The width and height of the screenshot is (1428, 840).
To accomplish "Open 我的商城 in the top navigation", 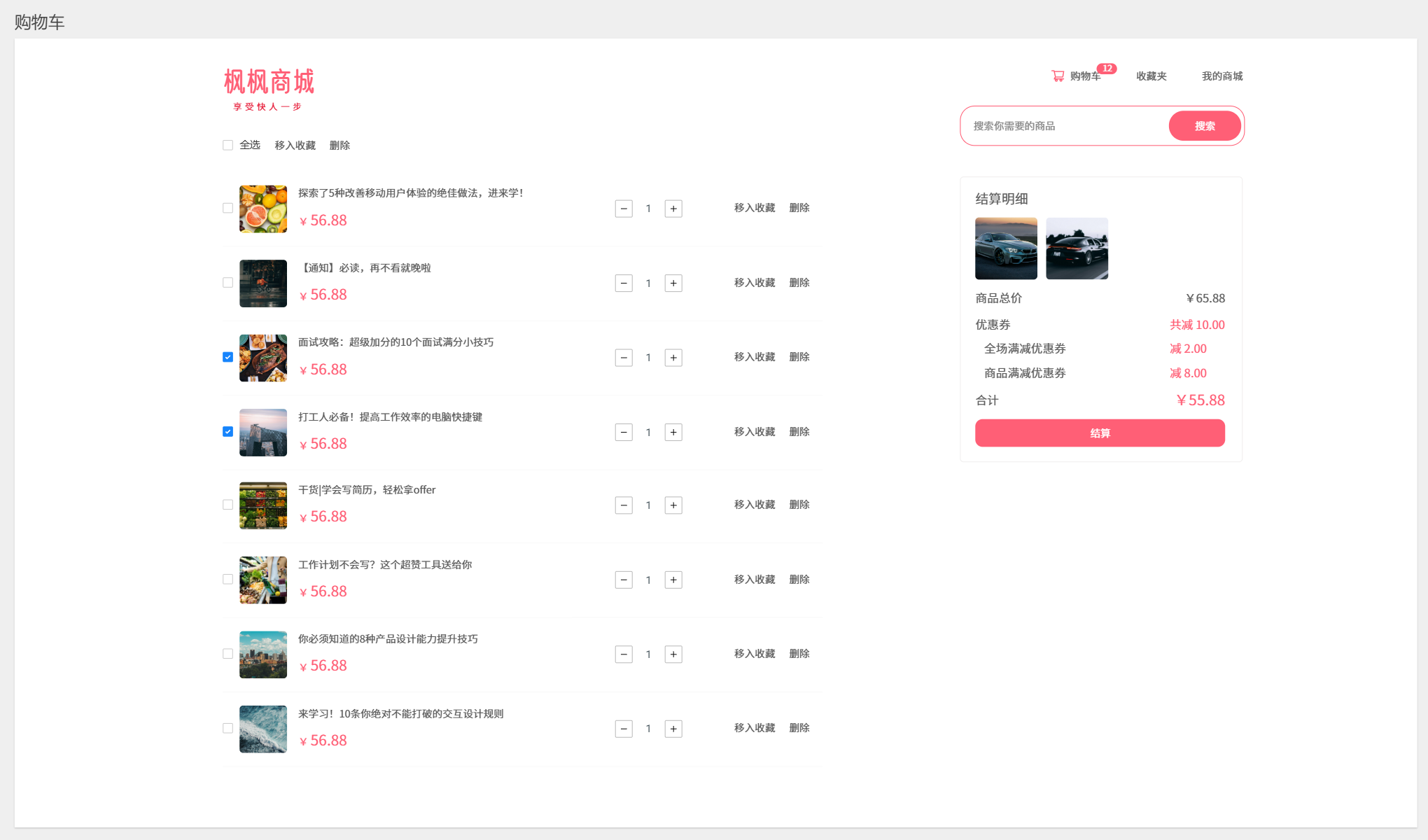I will point(1221,76).
